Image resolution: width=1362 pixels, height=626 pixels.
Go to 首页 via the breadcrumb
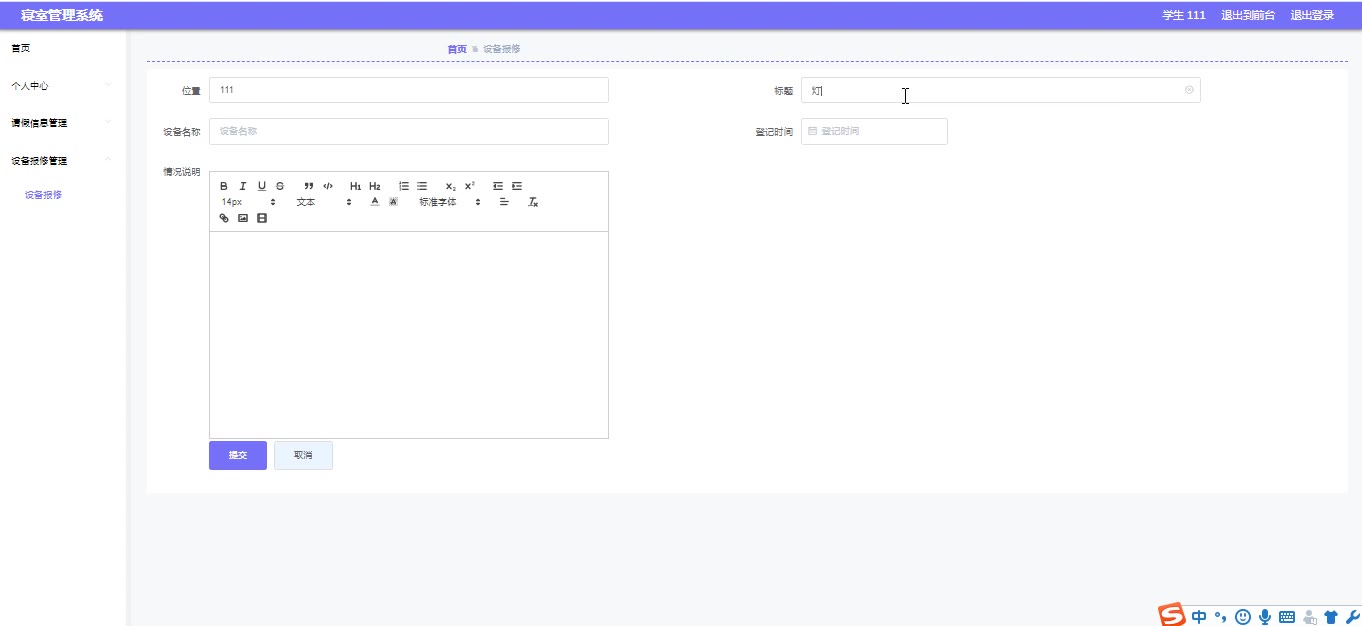click(457, 49)
